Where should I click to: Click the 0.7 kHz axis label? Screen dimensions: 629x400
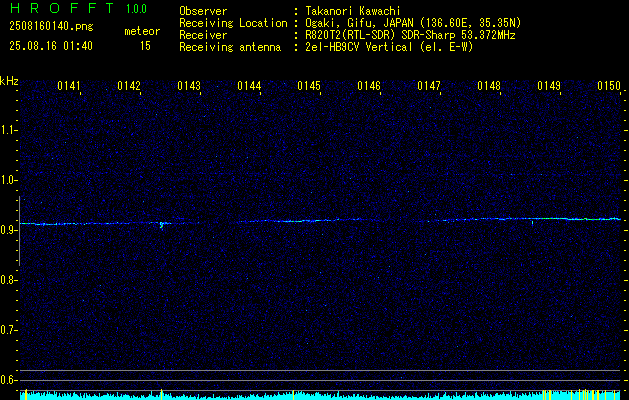[x=7, y=330]
